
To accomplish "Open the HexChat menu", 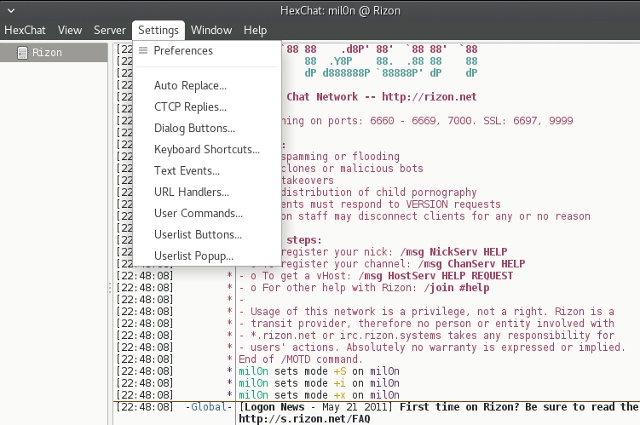I will coord(25,30).
